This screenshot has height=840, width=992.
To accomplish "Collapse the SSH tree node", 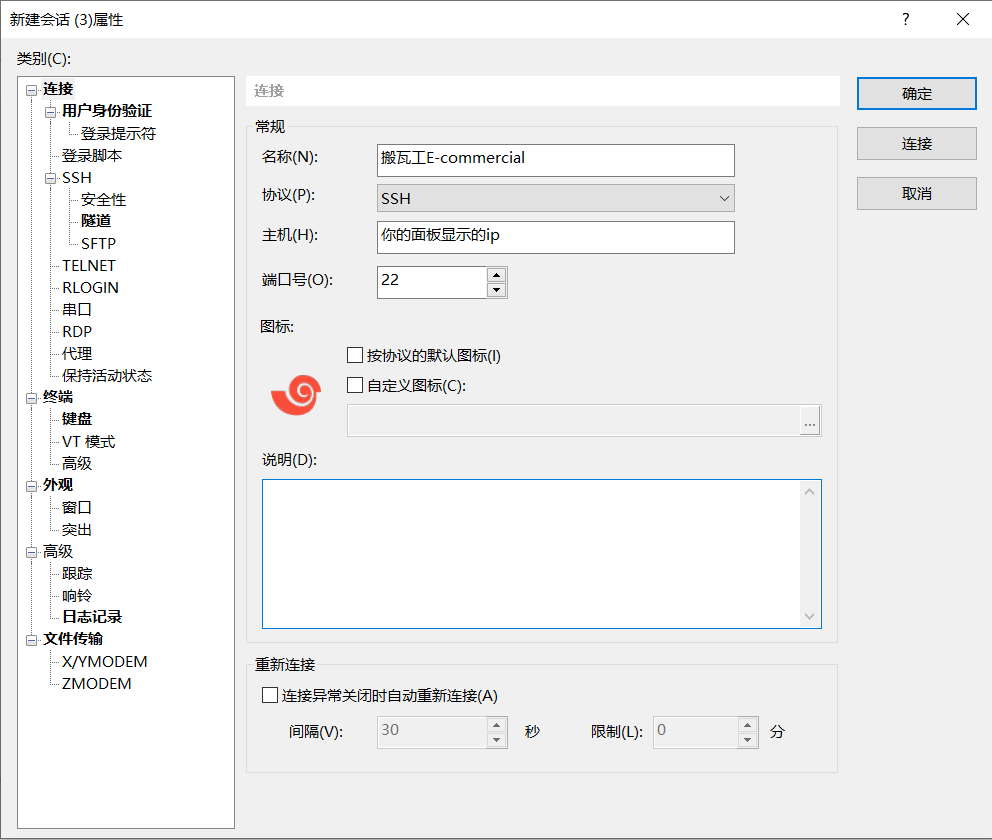I will 50,178.
